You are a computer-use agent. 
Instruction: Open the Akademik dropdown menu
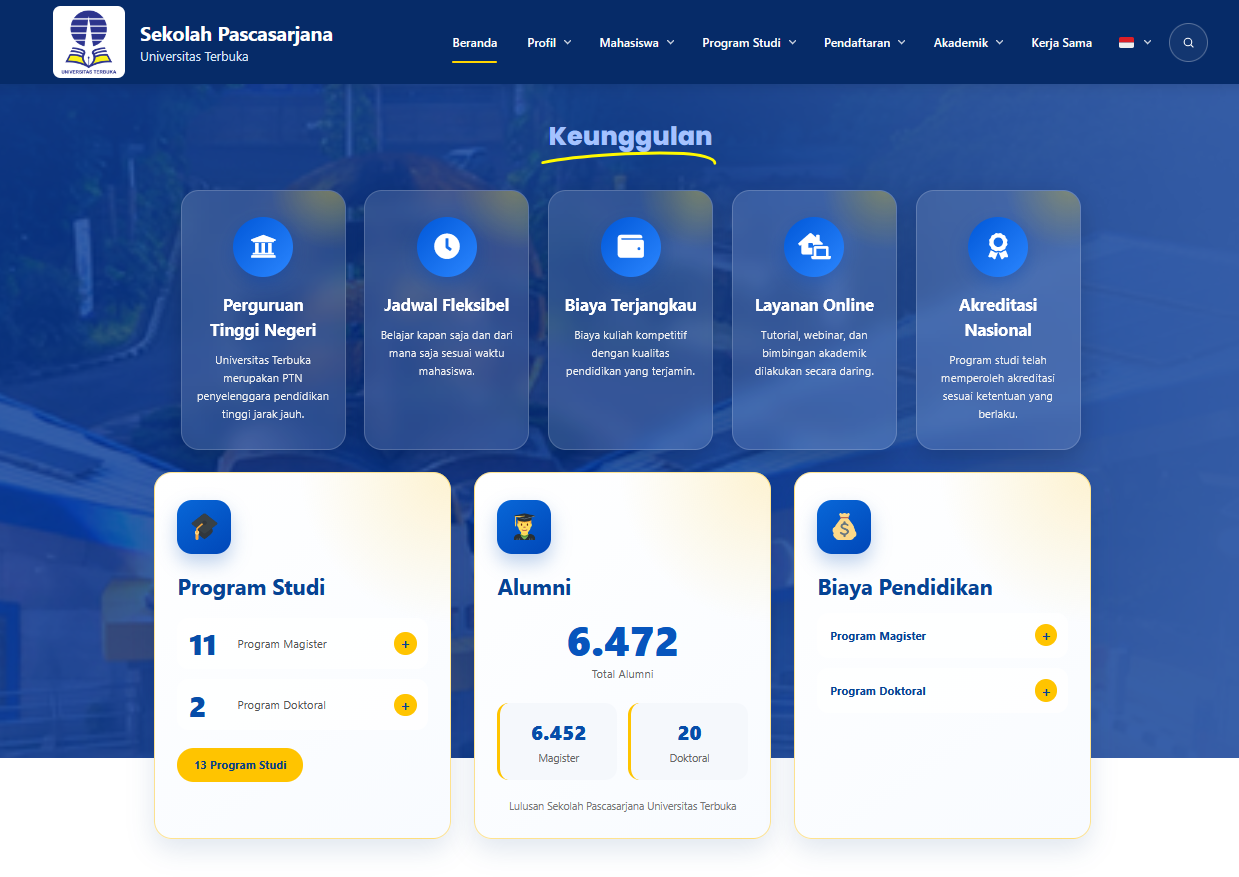[968, 43]
